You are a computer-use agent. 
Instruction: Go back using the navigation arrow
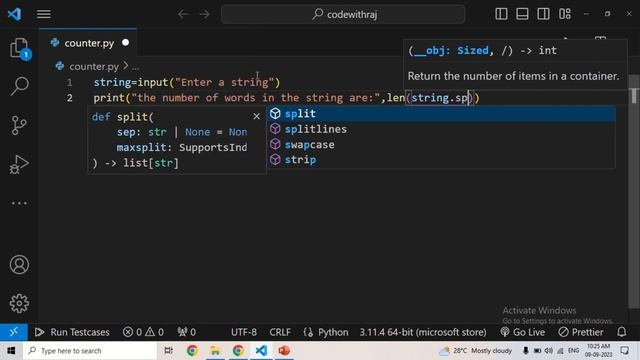pos(183,14)
